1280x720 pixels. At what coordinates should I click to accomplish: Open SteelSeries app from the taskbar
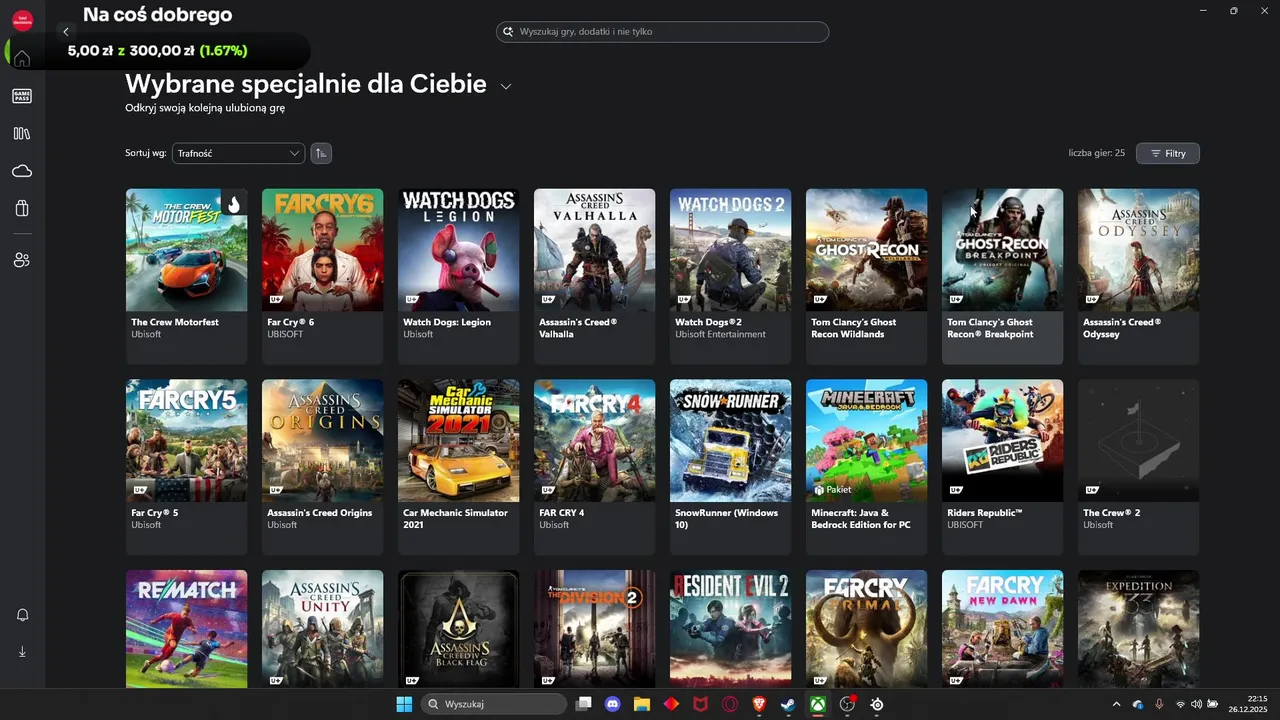click(877, 704)
